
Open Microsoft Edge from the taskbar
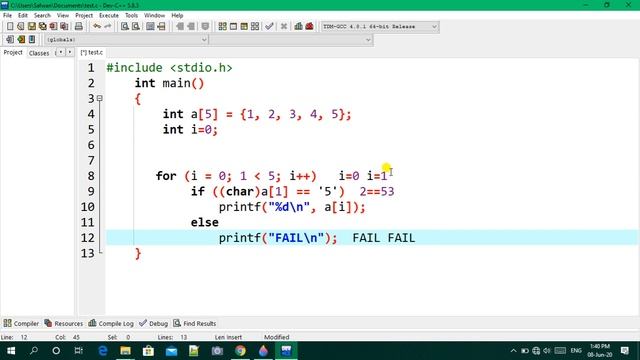coord(103,351)
